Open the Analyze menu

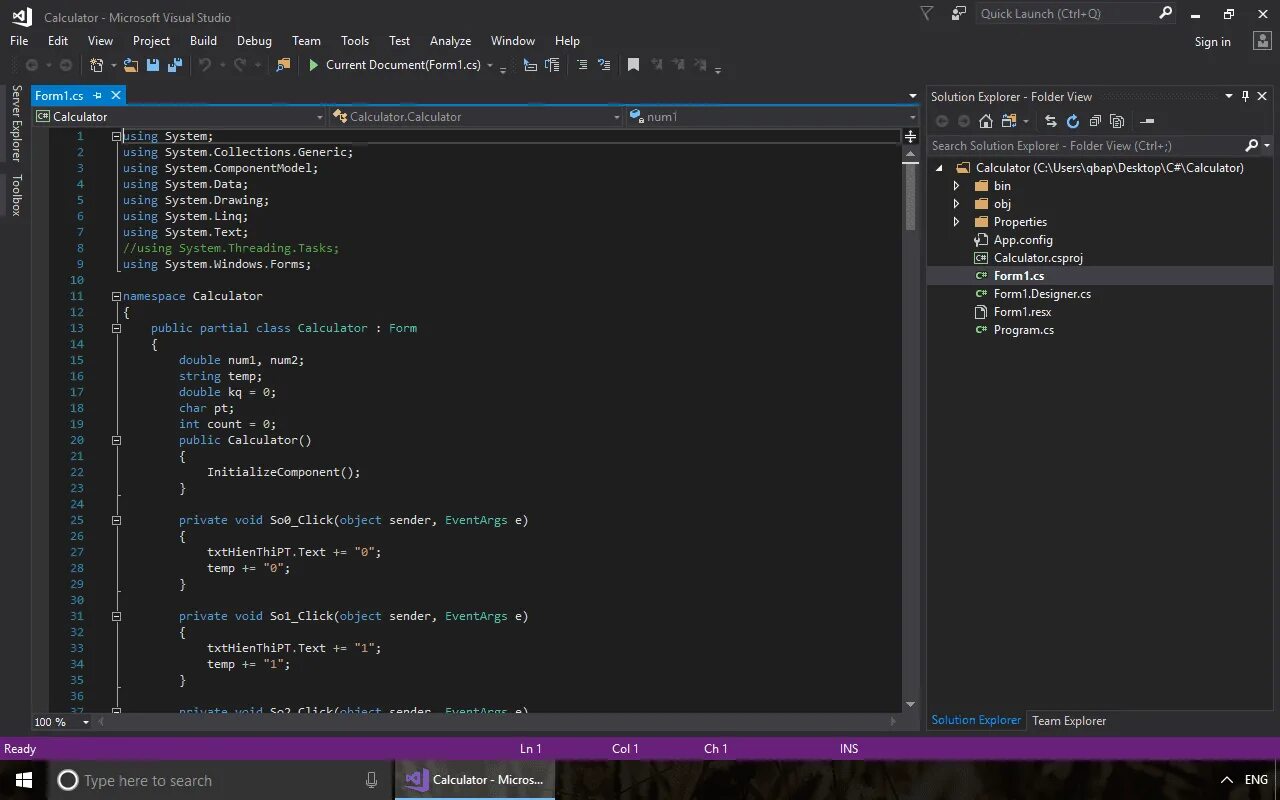[450, 41]
